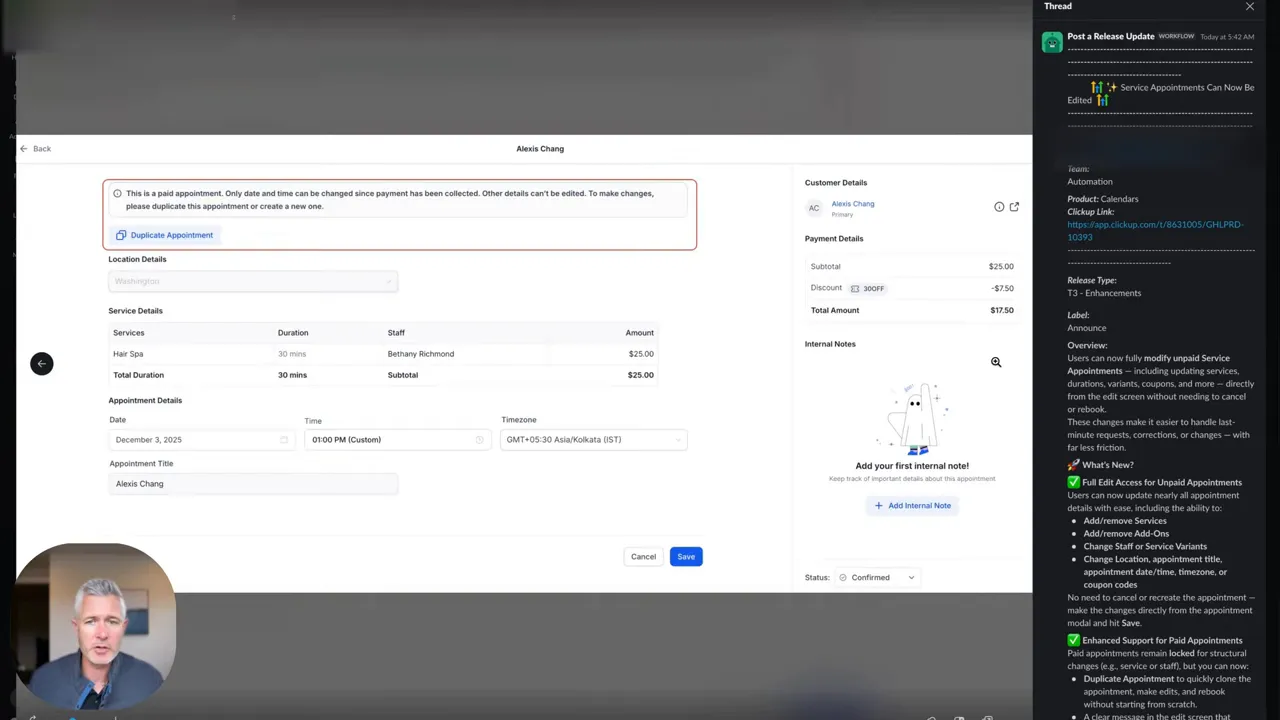This screenshot has width=1280, height=720.
Task: Click the presenter video thumbnail
Action: pos(96,626)
